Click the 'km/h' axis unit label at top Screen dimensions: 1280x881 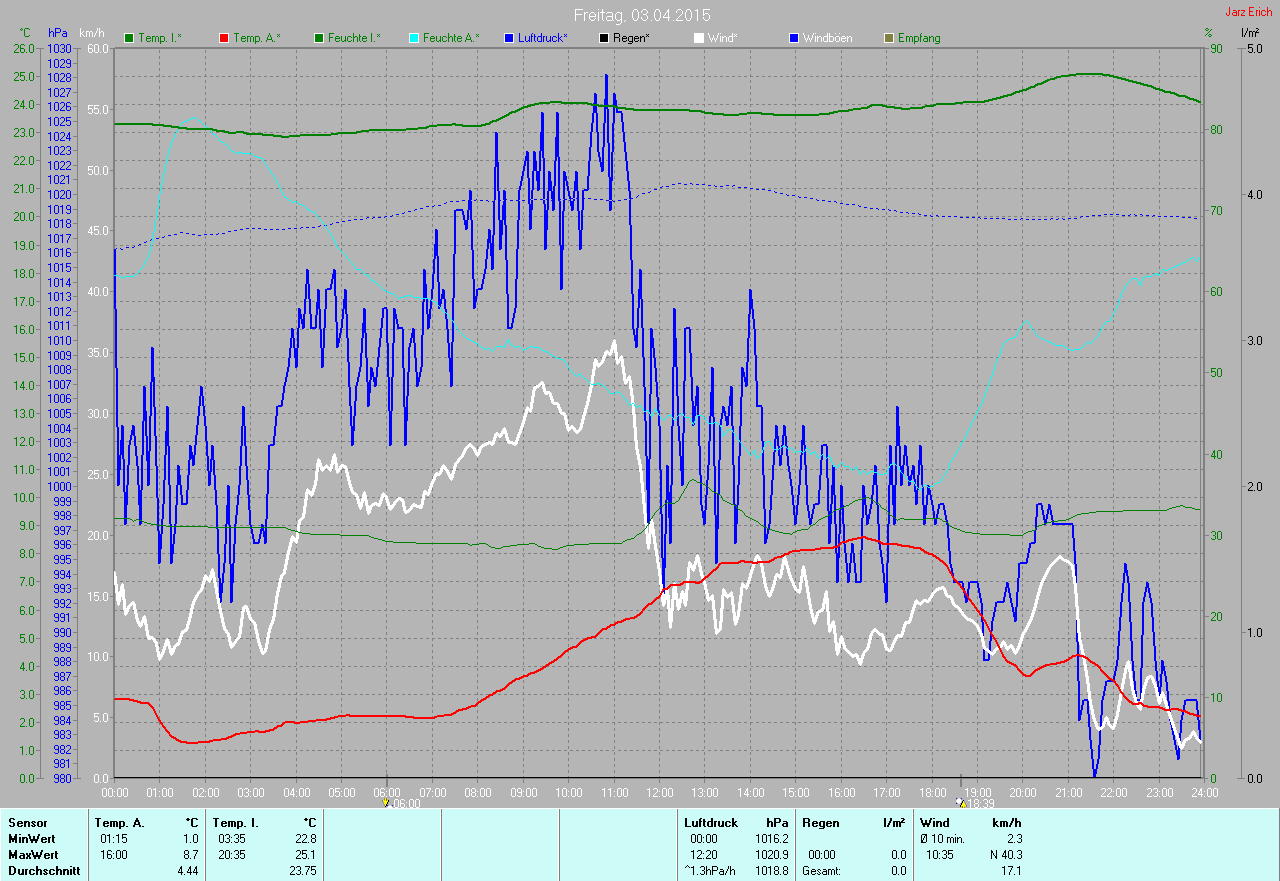pyautogui.click(x=93, y=33)
